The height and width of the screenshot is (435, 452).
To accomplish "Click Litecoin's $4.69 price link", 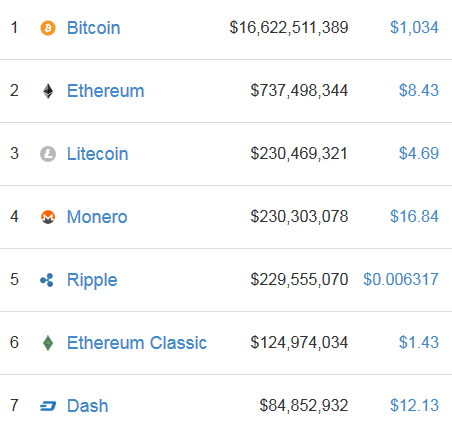I will click(x=419, y=153).
